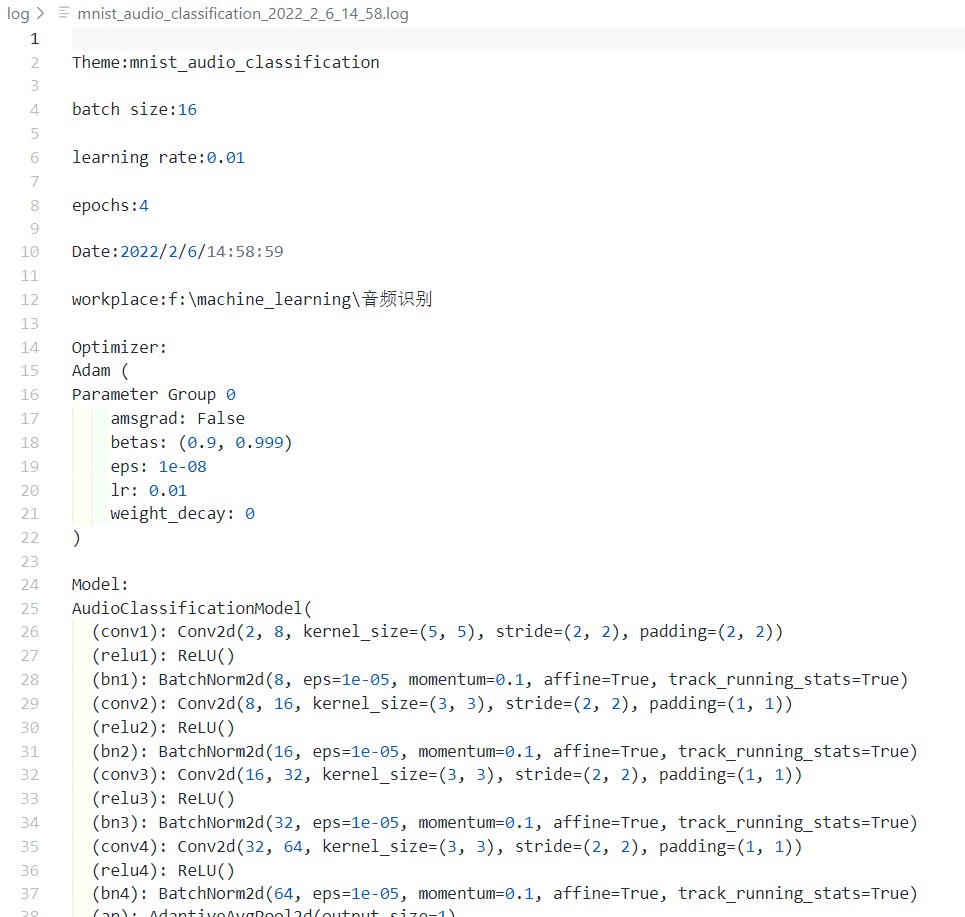
Task: Click the (conv4) Conv2d(32, 64 line
Action: (x=447, y=847)
